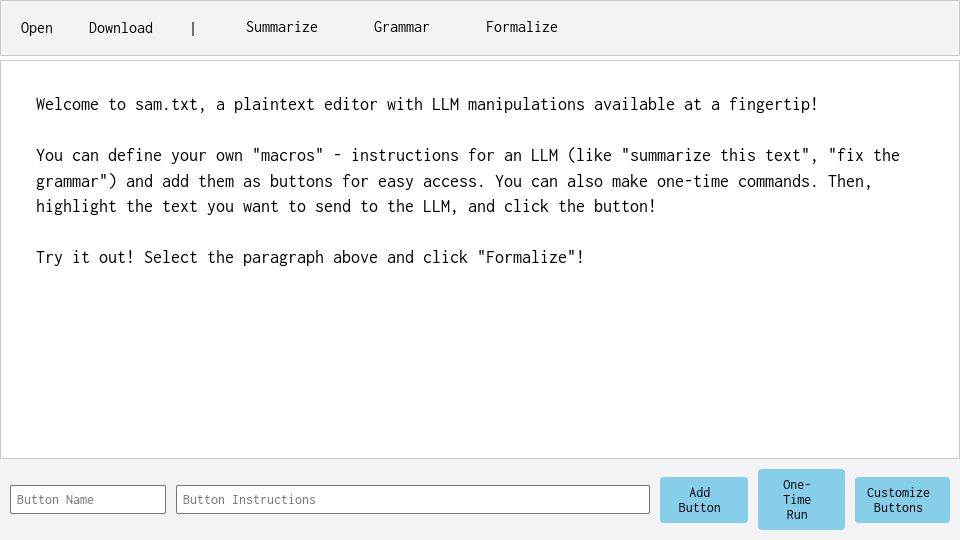Image resolution: width=960 pixels, height=540 pixels.
Task: Run the Grammar macro button
Action: tap(402, 27)
